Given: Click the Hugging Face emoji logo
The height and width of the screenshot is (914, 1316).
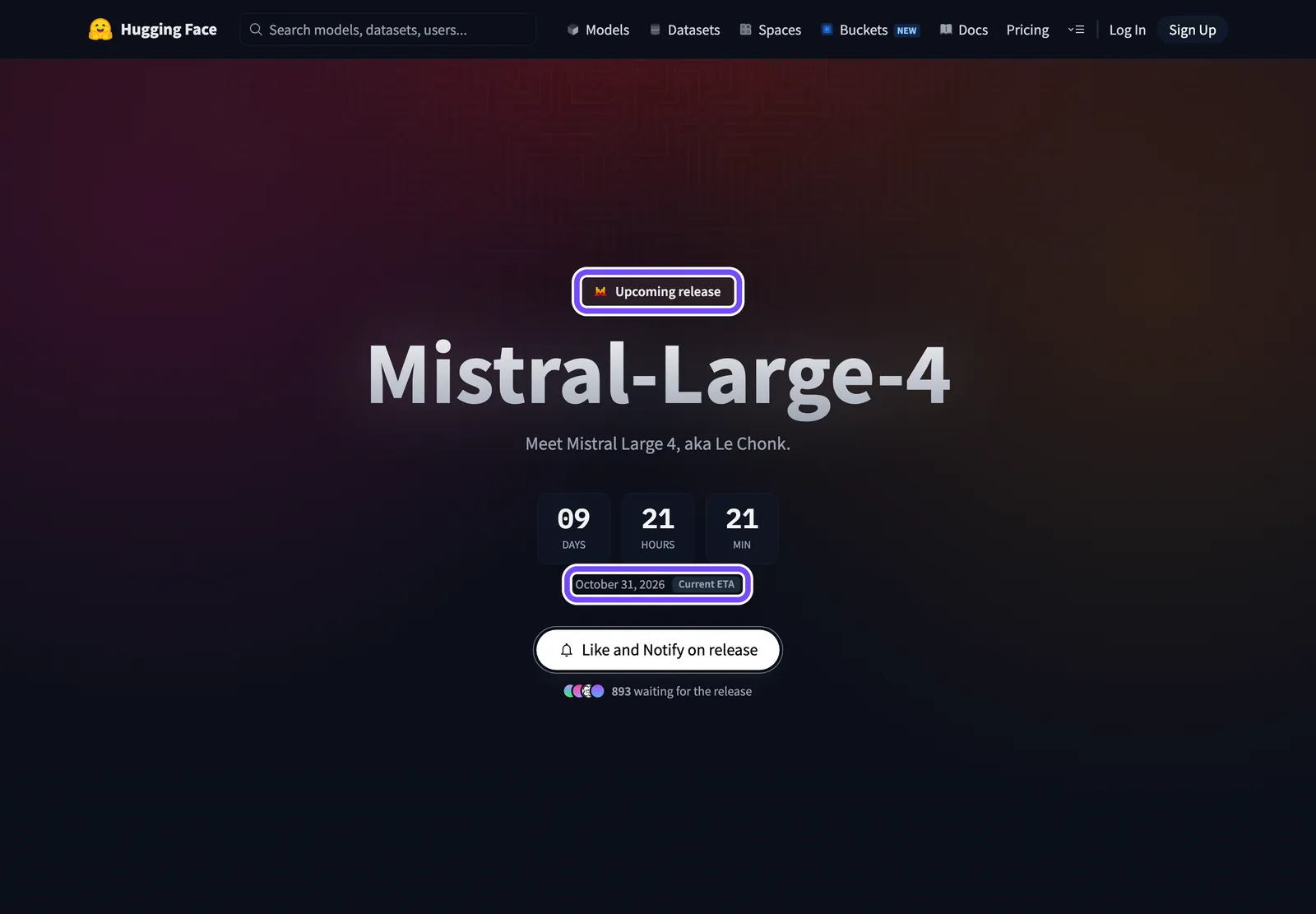Looking at the screenshot, I should 100,30.
